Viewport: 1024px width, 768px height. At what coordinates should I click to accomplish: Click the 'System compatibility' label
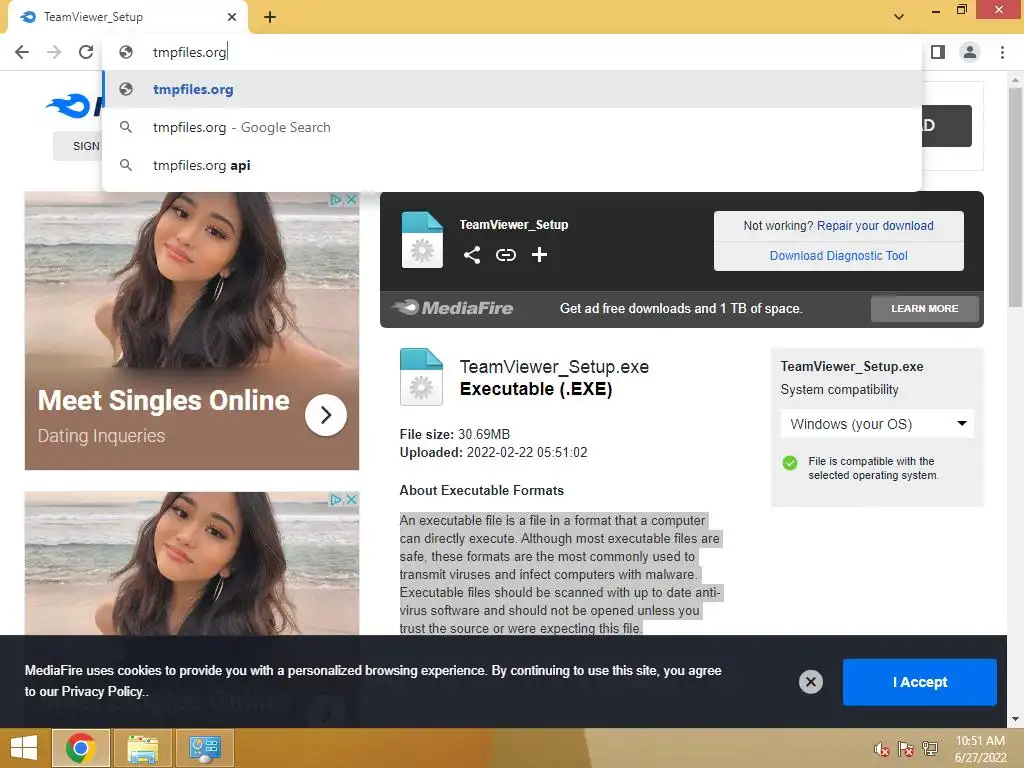coord(839,390)
